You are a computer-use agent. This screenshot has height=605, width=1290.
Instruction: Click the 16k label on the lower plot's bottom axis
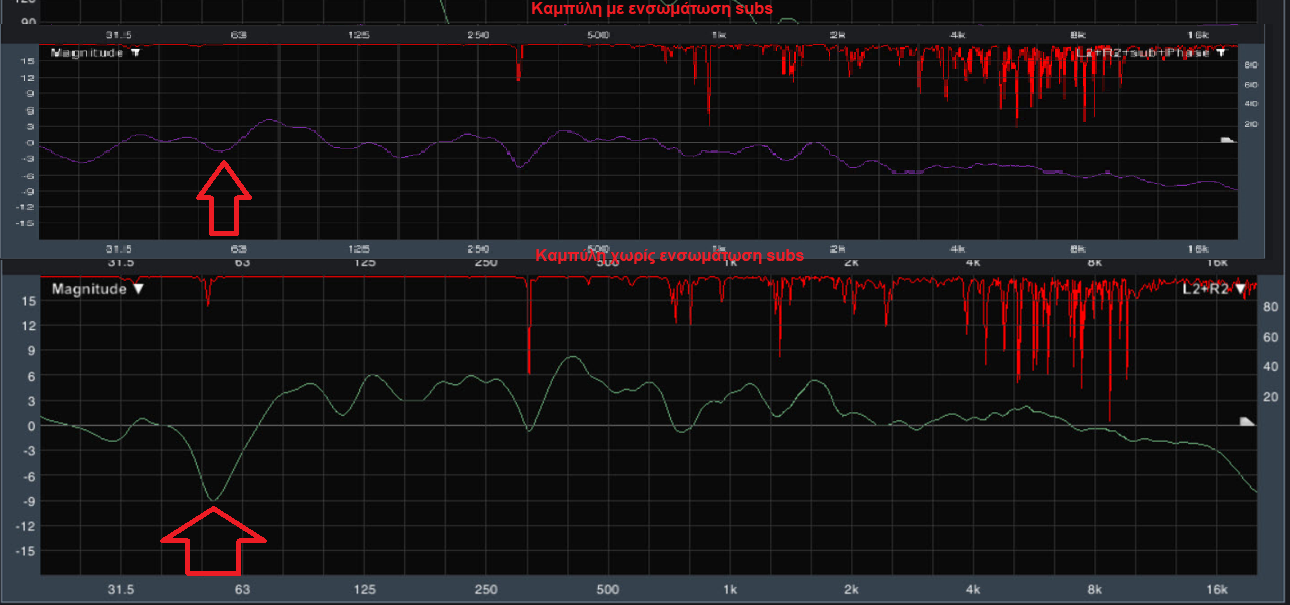click(x=1215, y=589)
